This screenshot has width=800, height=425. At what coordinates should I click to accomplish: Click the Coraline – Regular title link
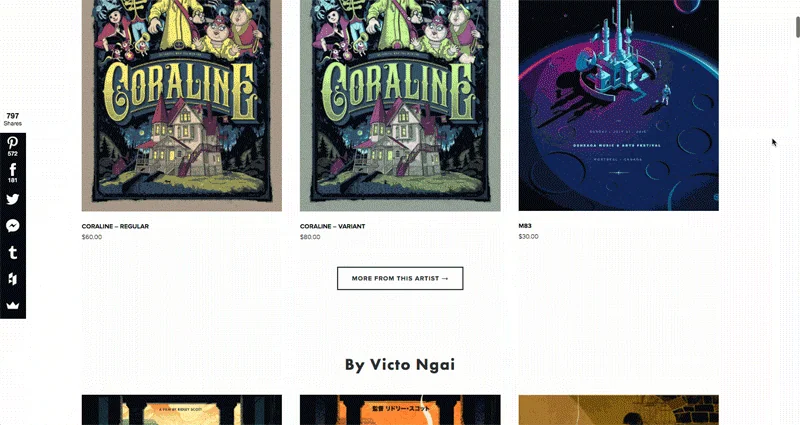click(x=115, y=226)
